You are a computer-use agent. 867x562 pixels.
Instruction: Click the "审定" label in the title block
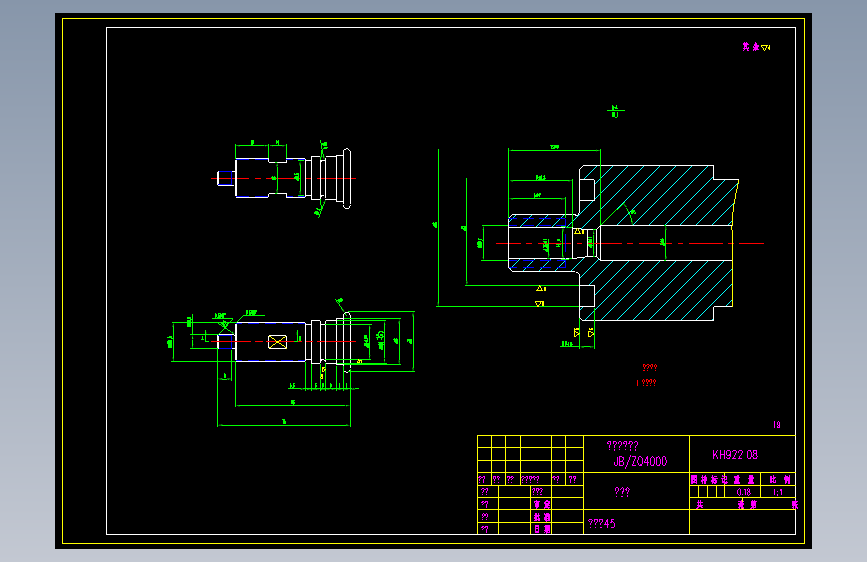pyautogui.click(x=542, y=504)
